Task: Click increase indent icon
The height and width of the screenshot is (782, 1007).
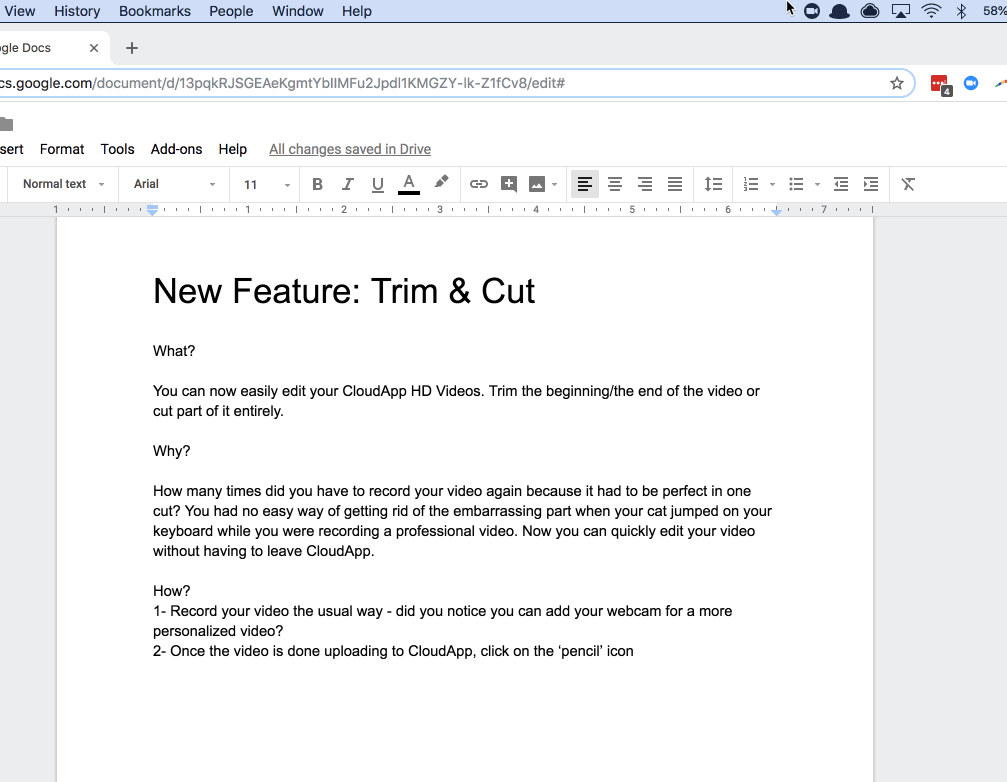Action: click(x=871, y=184)
